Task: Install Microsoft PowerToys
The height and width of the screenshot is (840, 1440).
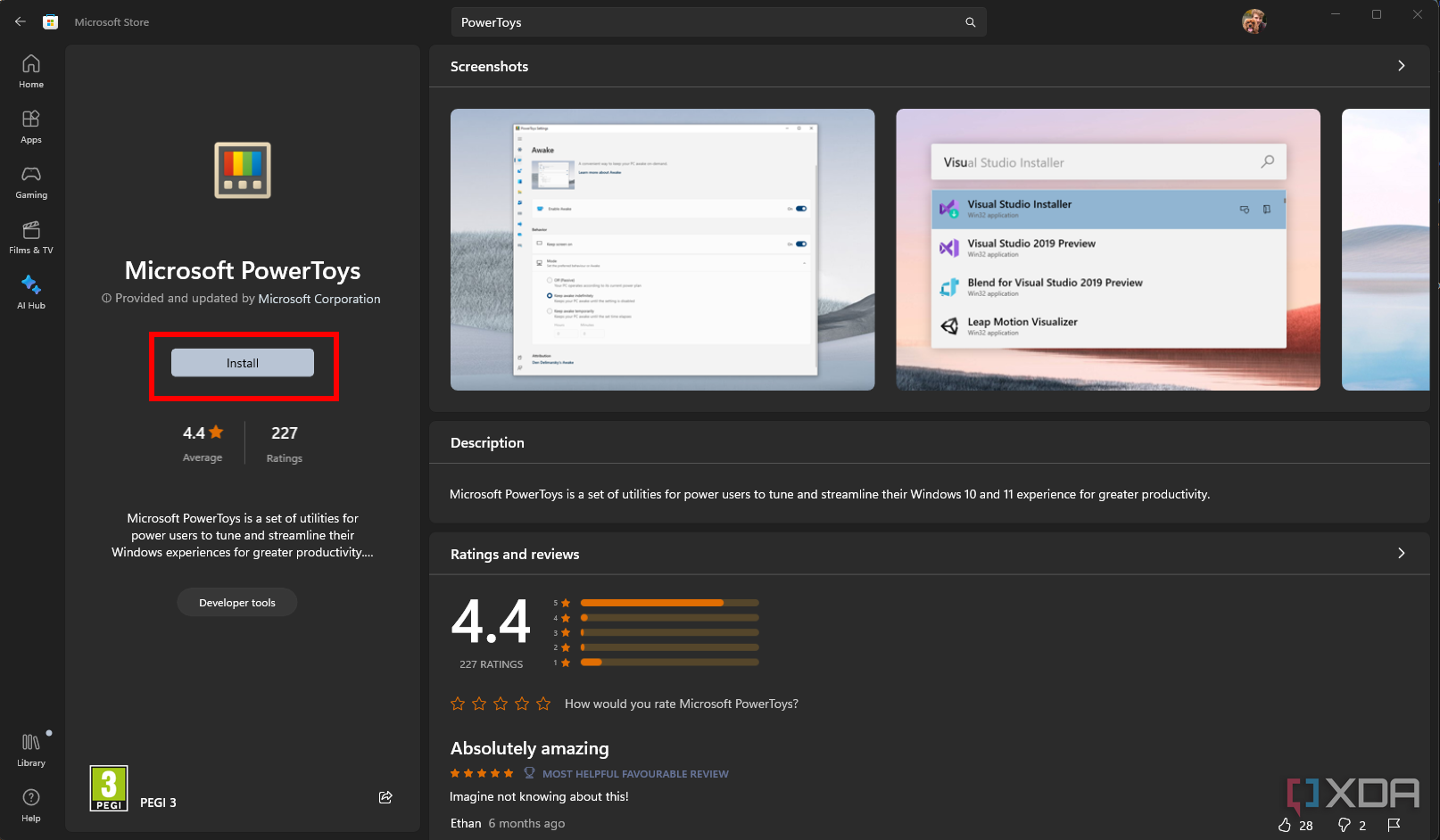Action: point(243,363)
